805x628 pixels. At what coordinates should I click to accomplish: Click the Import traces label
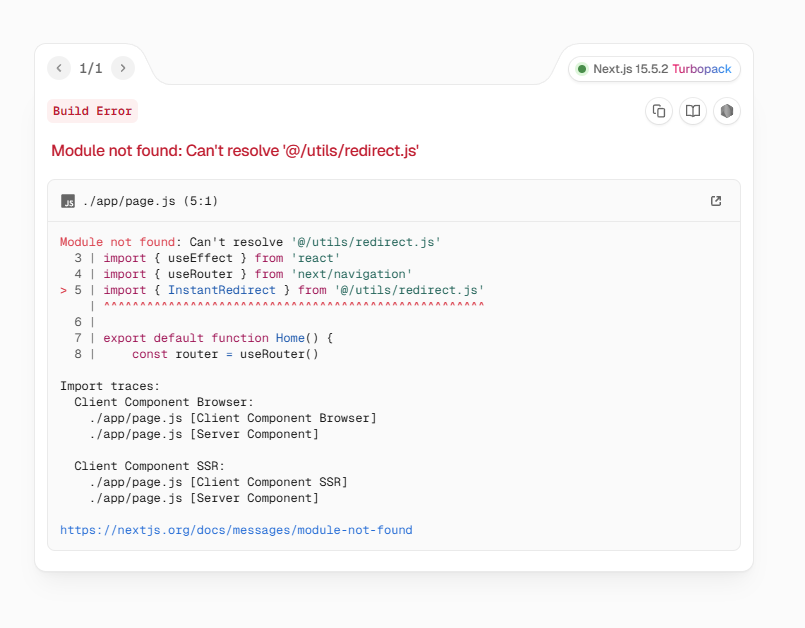click(110, 386)
